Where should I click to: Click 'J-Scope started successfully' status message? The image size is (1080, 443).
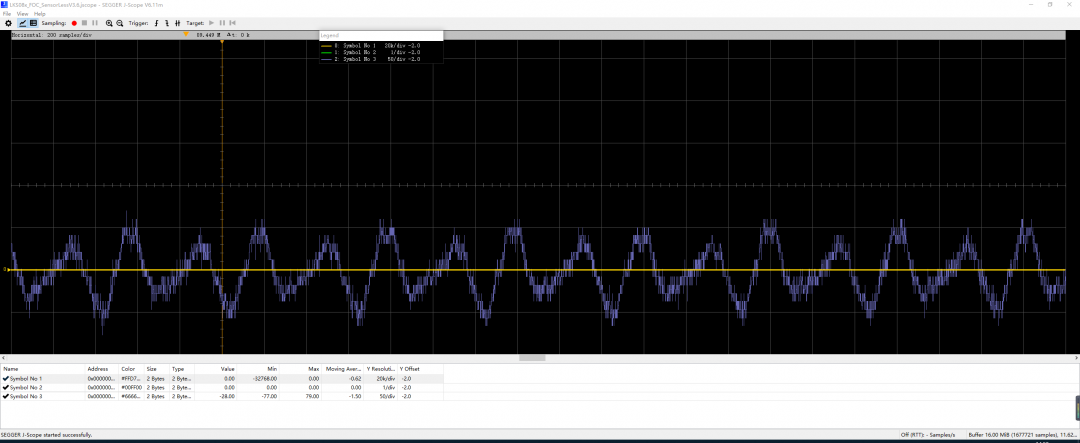pos(46,435)
